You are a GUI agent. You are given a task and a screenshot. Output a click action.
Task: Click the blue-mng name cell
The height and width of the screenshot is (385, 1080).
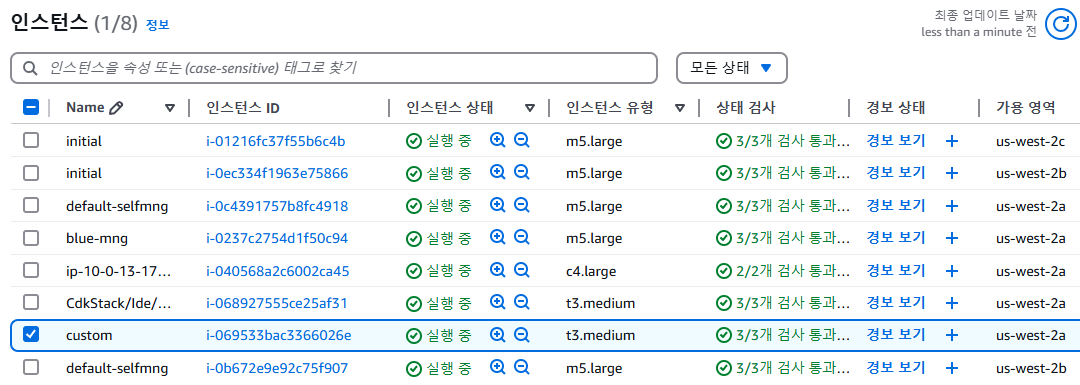click(96, 238)
